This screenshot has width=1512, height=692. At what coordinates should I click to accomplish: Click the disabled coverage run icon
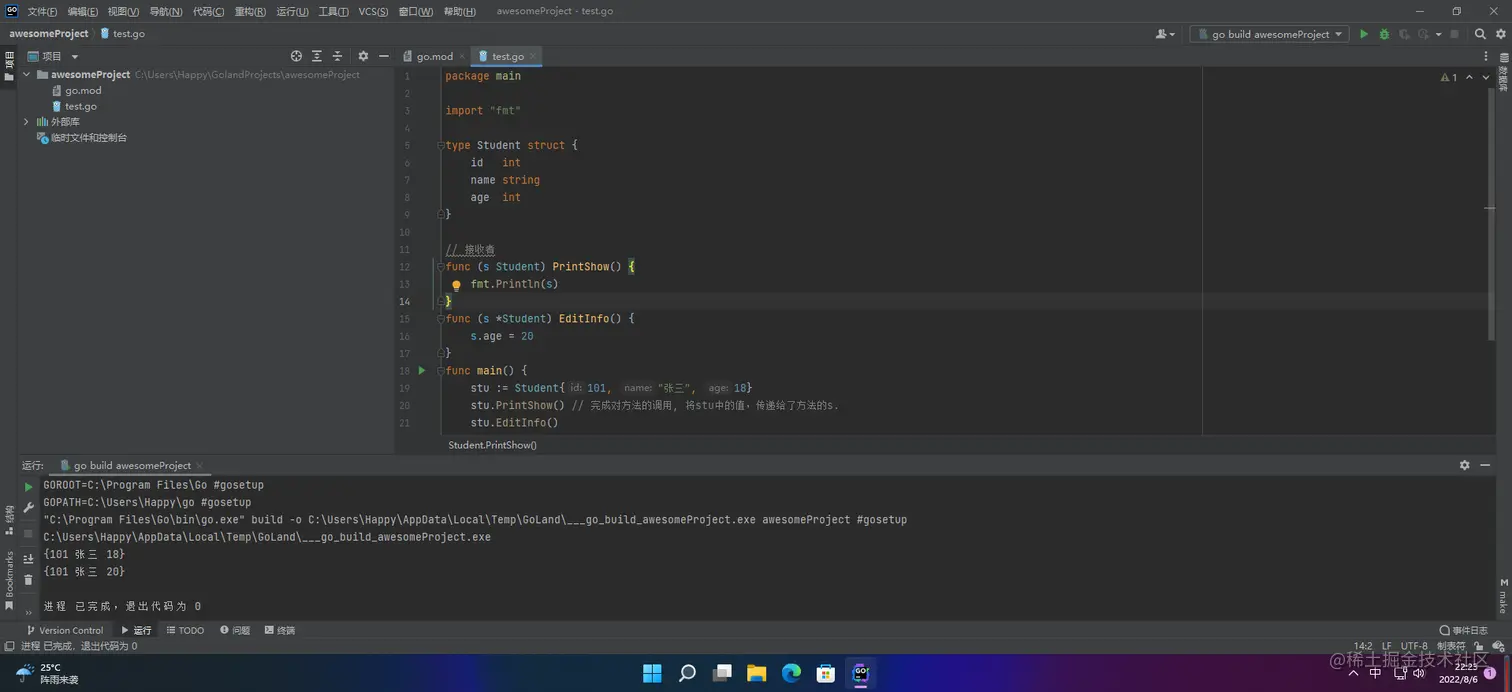[x=1404, y=34]
